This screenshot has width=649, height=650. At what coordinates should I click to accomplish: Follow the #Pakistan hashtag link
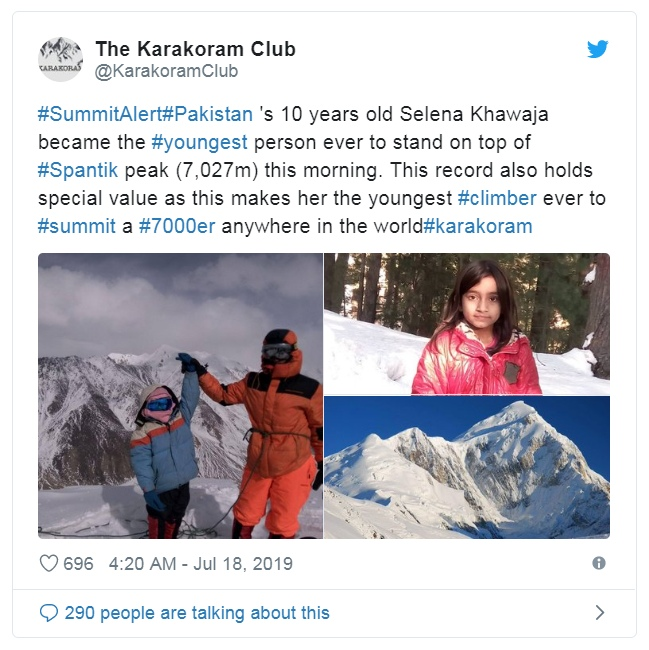pos(206,114)
